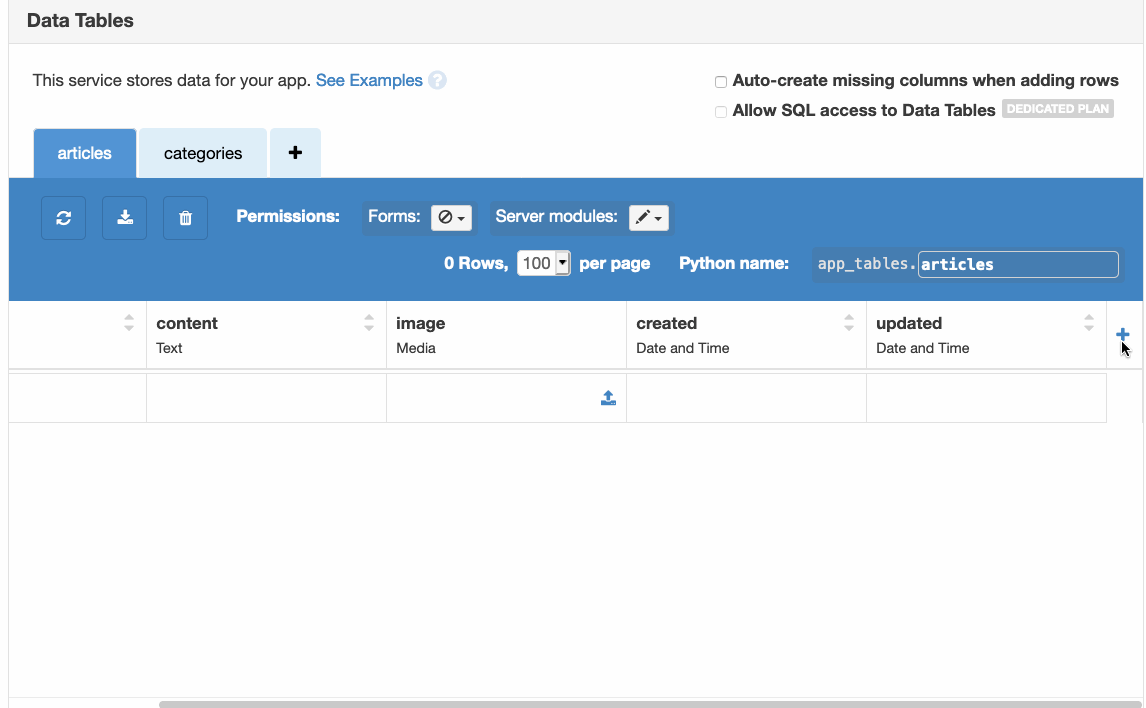This screenshot has height=708, width=1146.
Task: Download the articles table
Action: pos(124,217)
